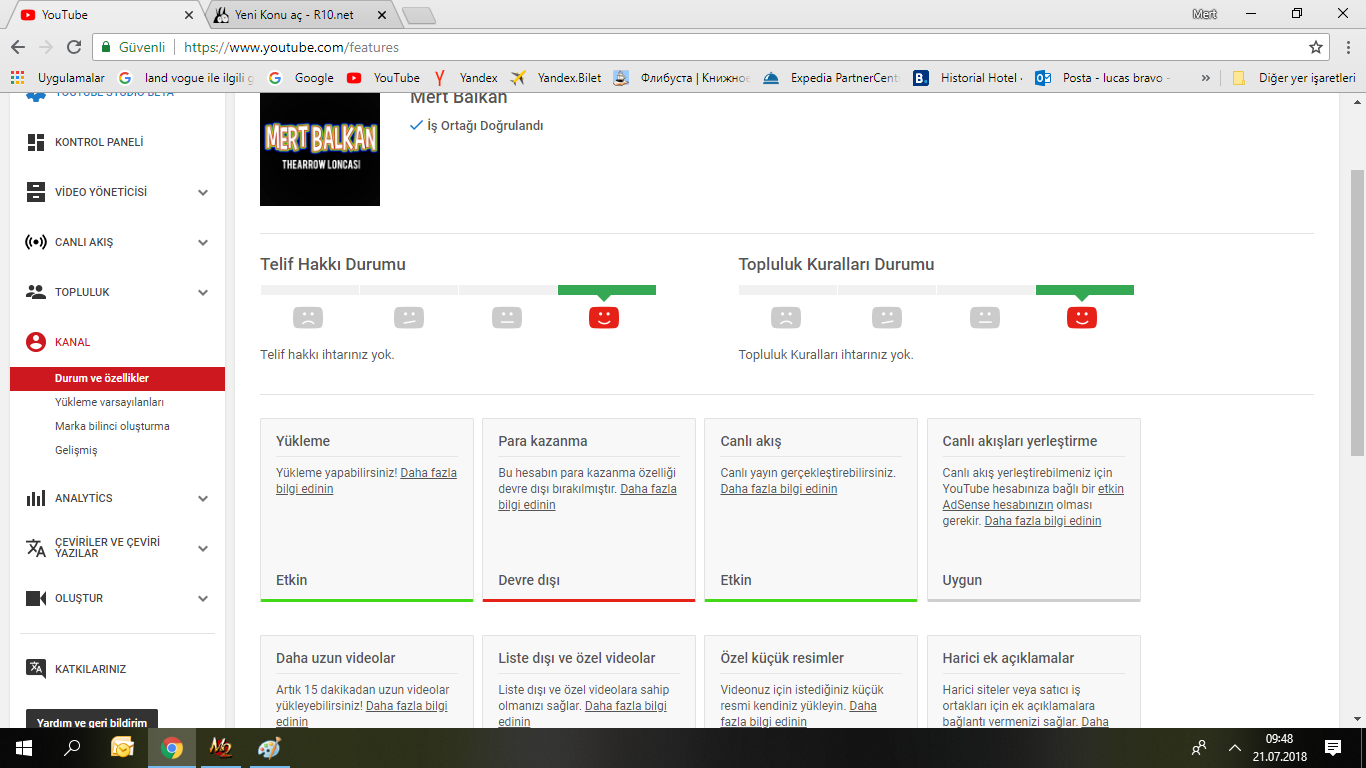Image resolution: width=1366 pixels, height=768 pixels.
Task: Open the Uygulamalar apps shortcut
Action: coord(57,78)
